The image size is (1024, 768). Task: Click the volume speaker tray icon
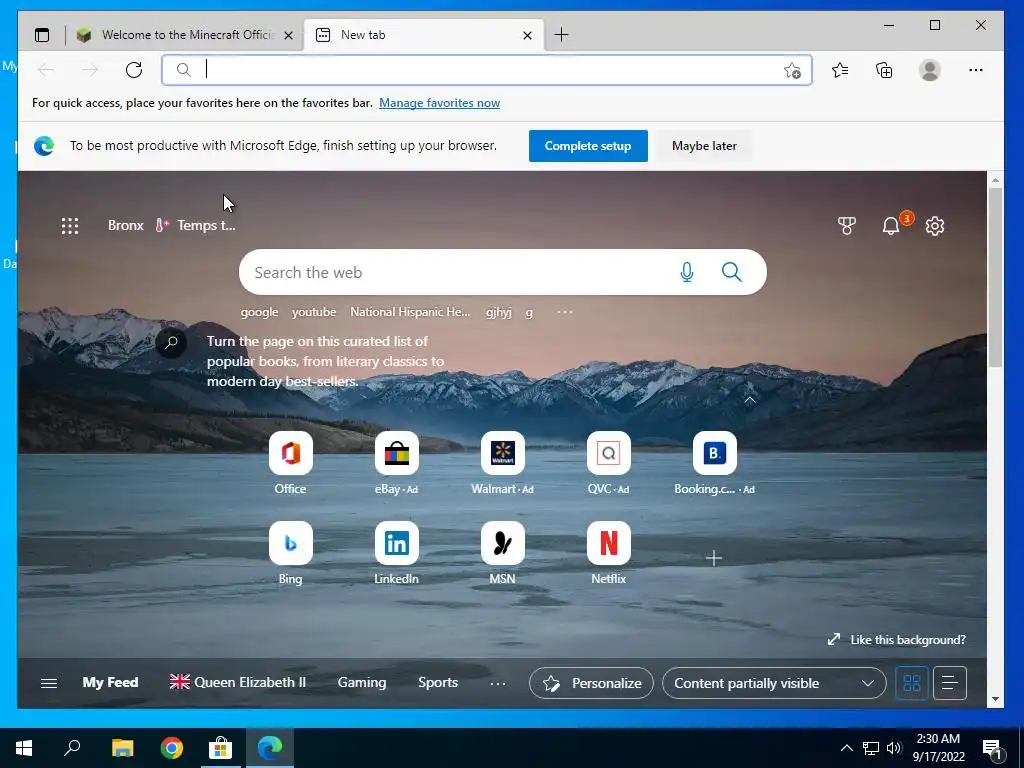894,748
